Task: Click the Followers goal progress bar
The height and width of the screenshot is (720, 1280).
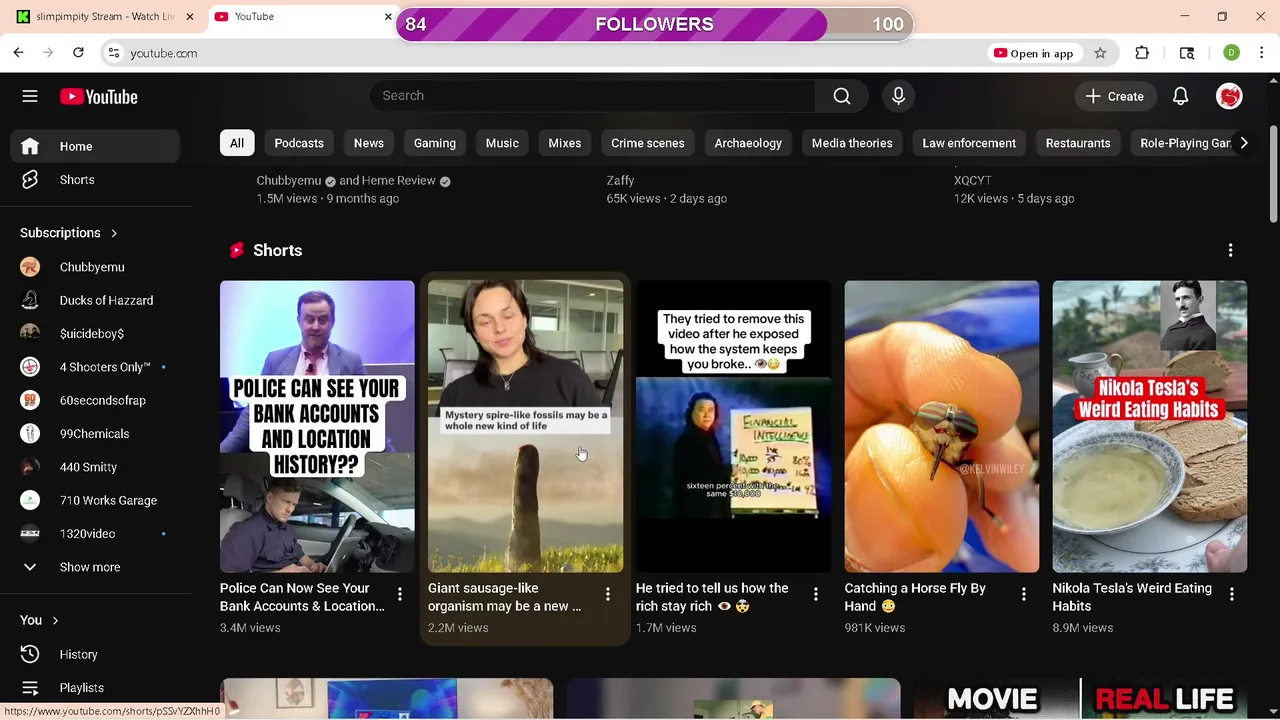Action: tap(655, 24)
